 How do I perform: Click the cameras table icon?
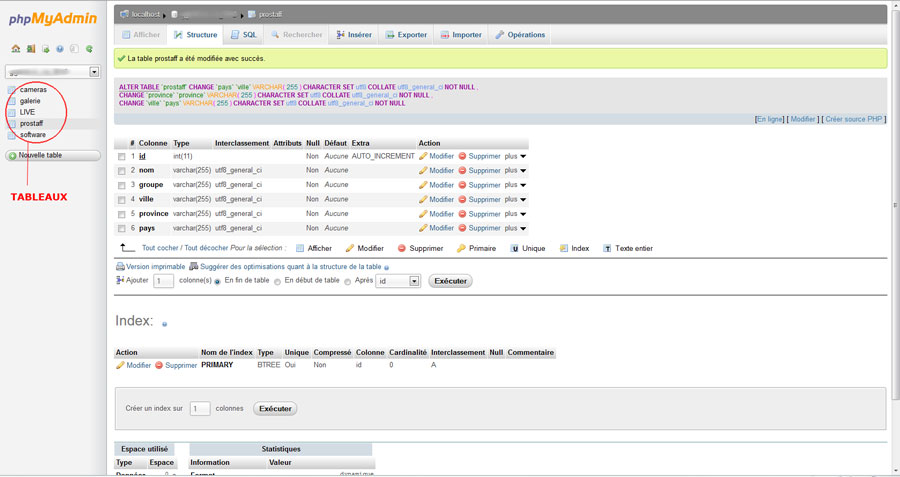(x=11, y=90)
